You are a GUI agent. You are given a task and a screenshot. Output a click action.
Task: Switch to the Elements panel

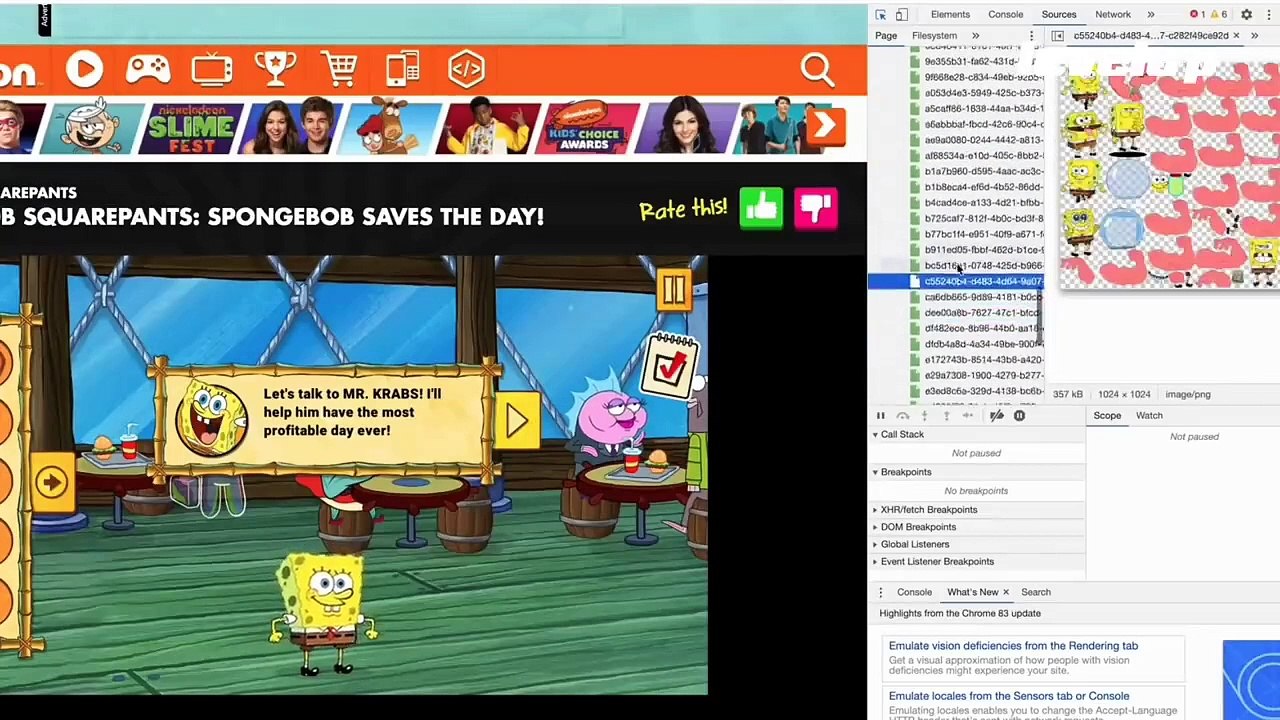click(x=950, y=15)
